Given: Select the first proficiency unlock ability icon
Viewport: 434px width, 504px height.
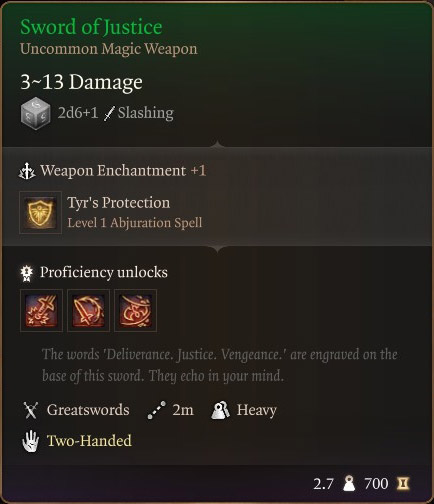Looking at the screenshot, I should (41, 311).
